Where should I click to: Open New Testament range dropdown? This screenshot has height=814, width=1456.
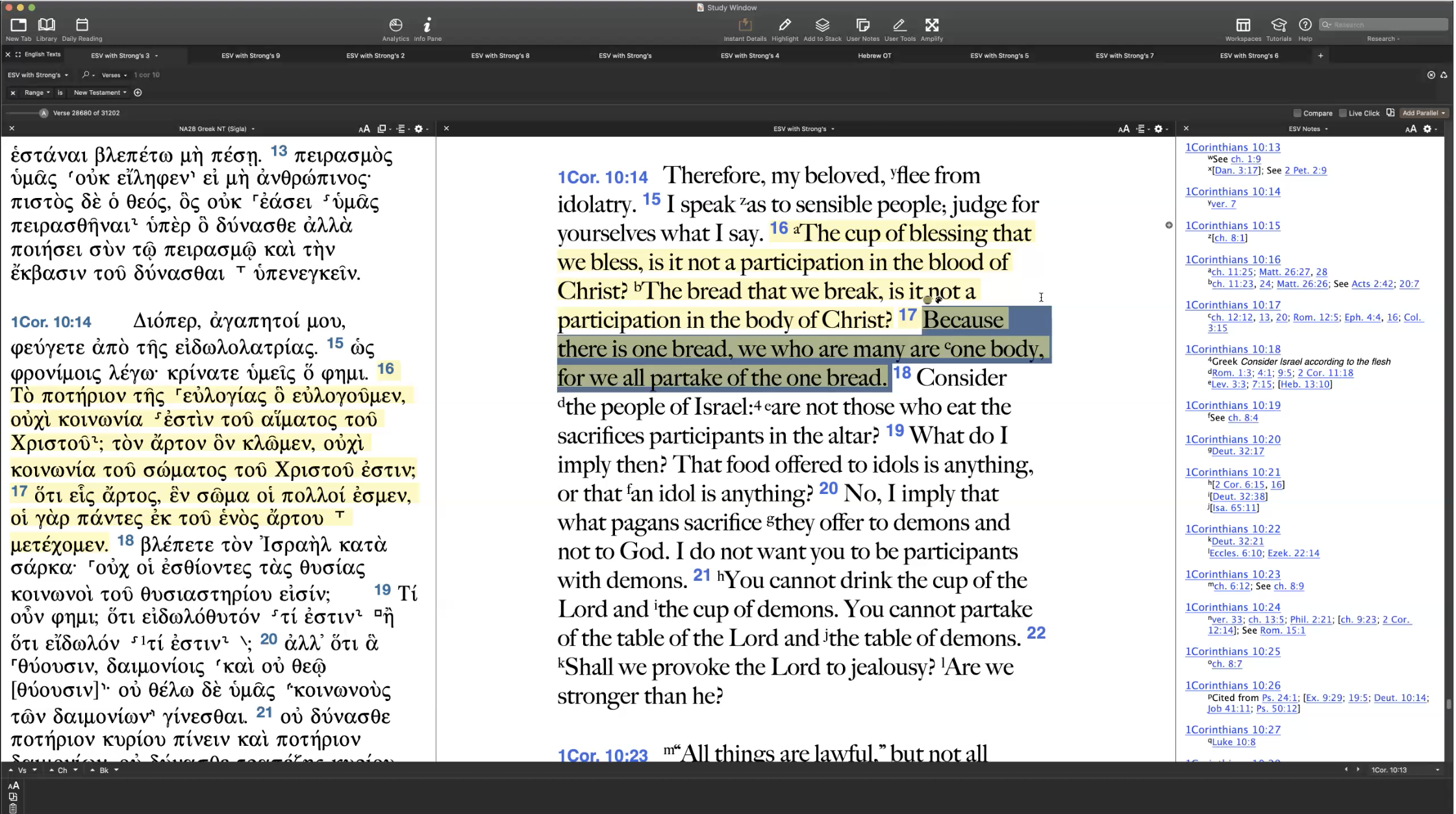click(x=100, y=93)
